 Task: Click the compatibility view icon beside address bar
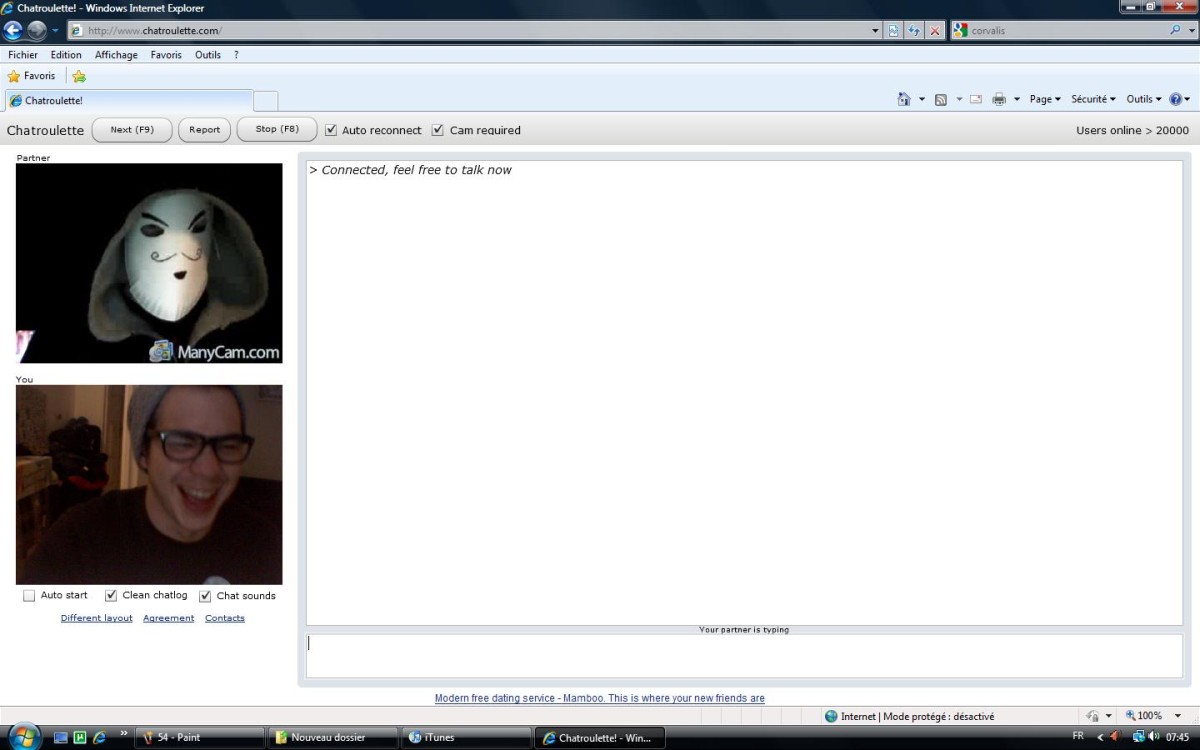(x=894, y=31)
